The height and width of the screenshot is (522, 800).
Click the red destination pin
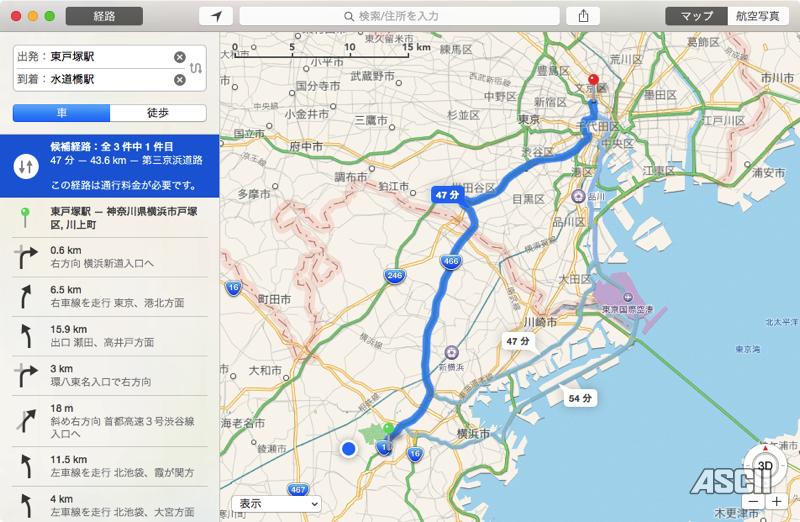coord(593,82)
